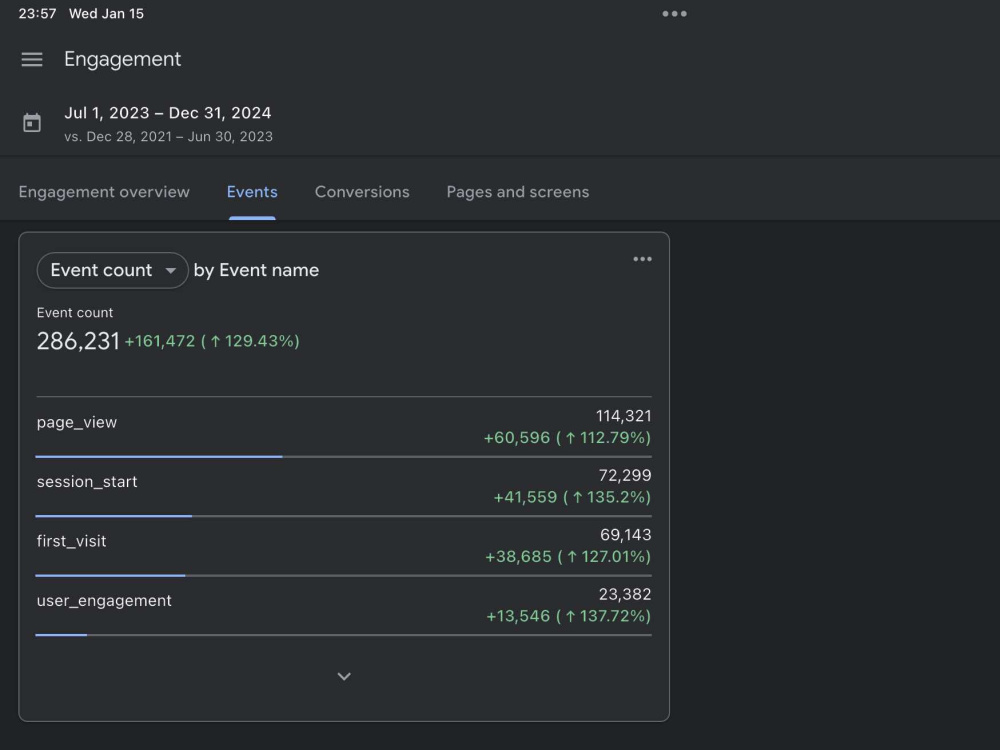Viewport: 1000px width, 750px height.
Task: Click the status bar clock 23:57
Action: coord(37,13)
